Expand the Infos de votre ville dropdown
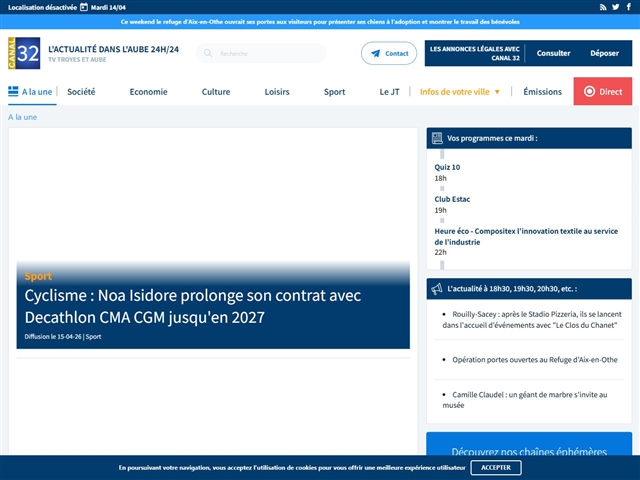Viewport: 640px width, 480px height. [x=460, y=92]
